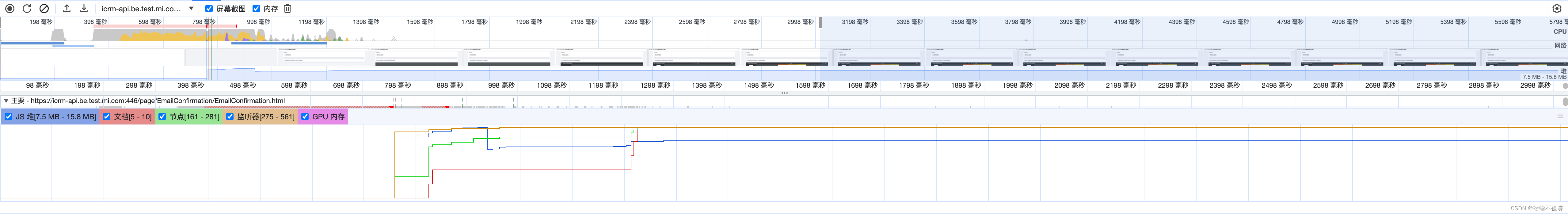Uncheck the 文档[5 - 10] counter

[107, 117]
